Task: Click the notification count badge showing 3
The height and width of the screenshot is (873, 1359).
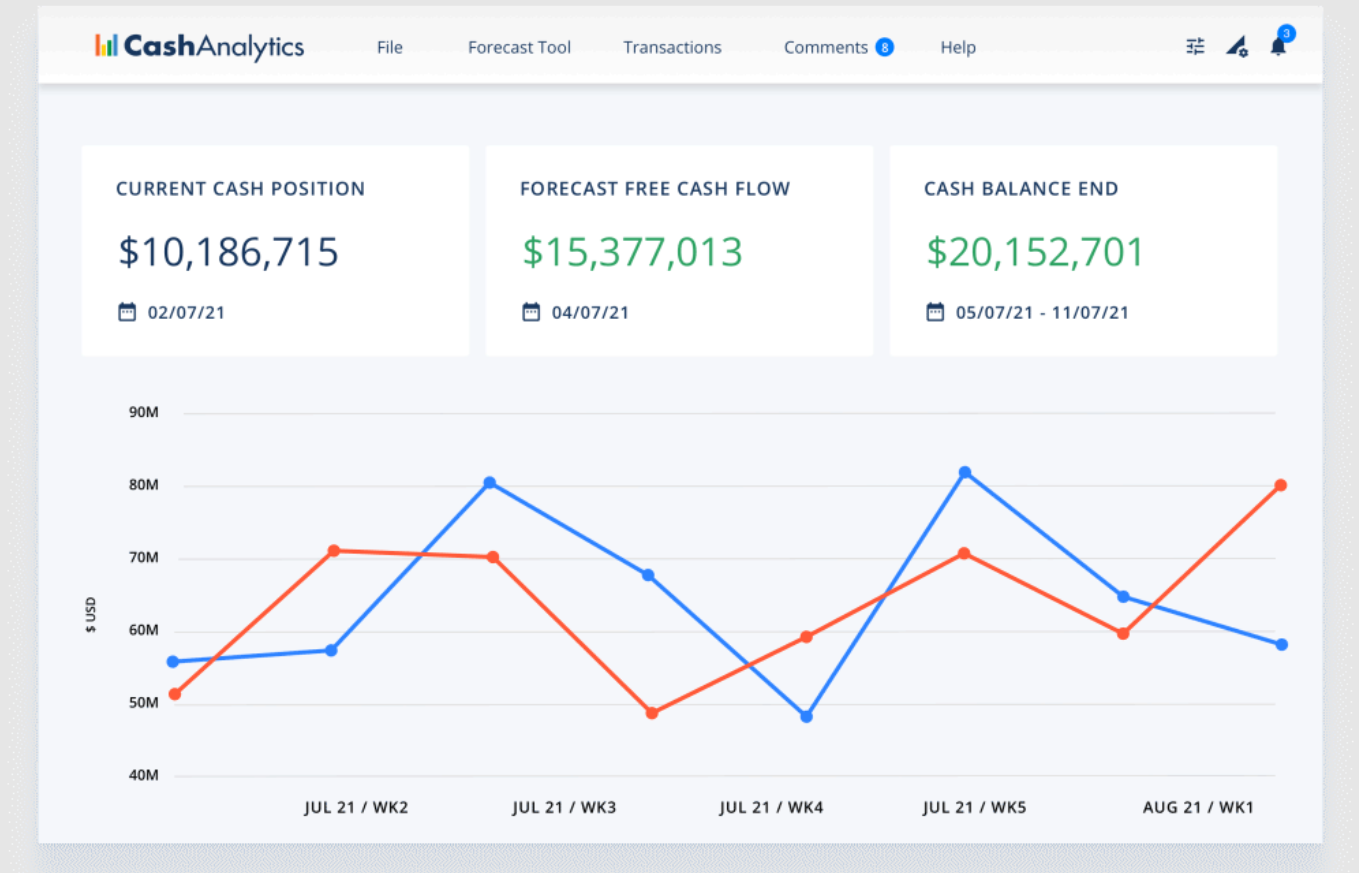Action: (x=1286, y=33)
